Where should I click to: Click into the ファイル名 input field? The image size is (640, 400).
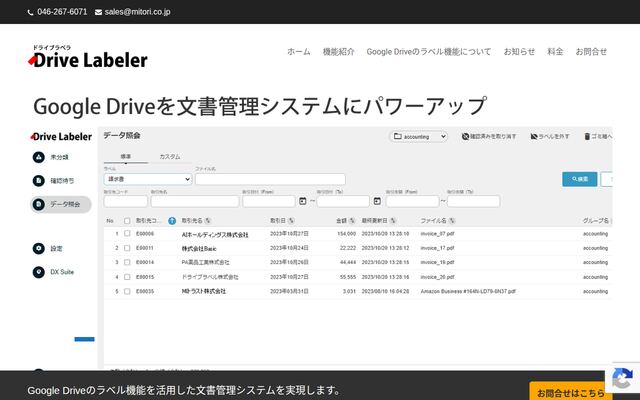[x=270, y=179]
